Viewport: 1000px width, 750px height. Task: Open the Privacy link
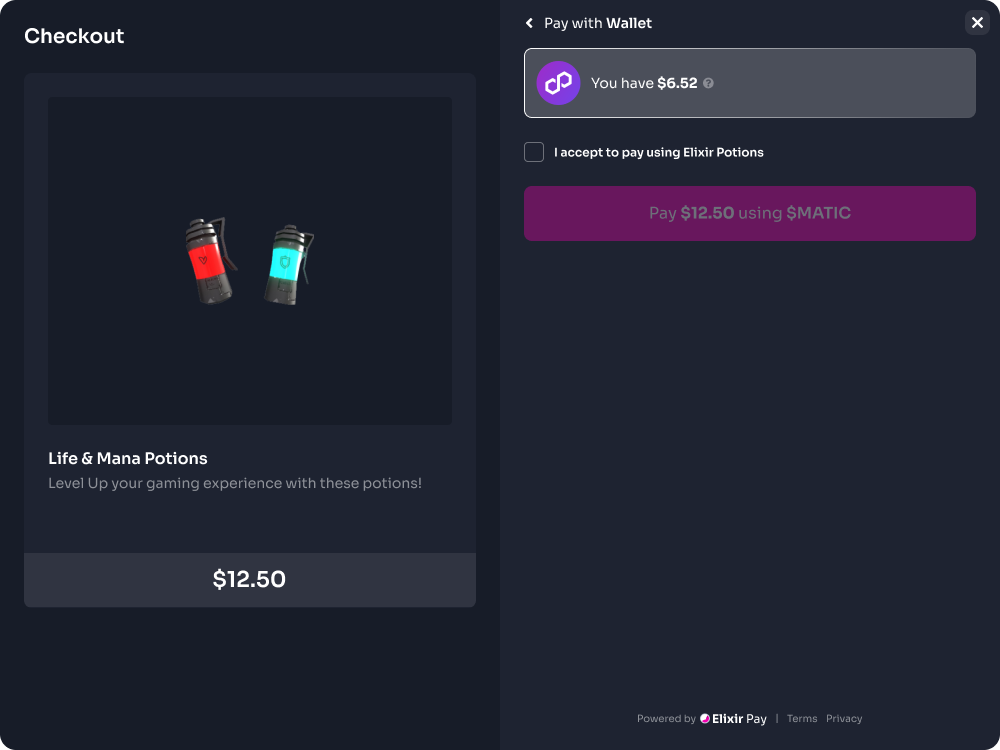tap(844, 719)
